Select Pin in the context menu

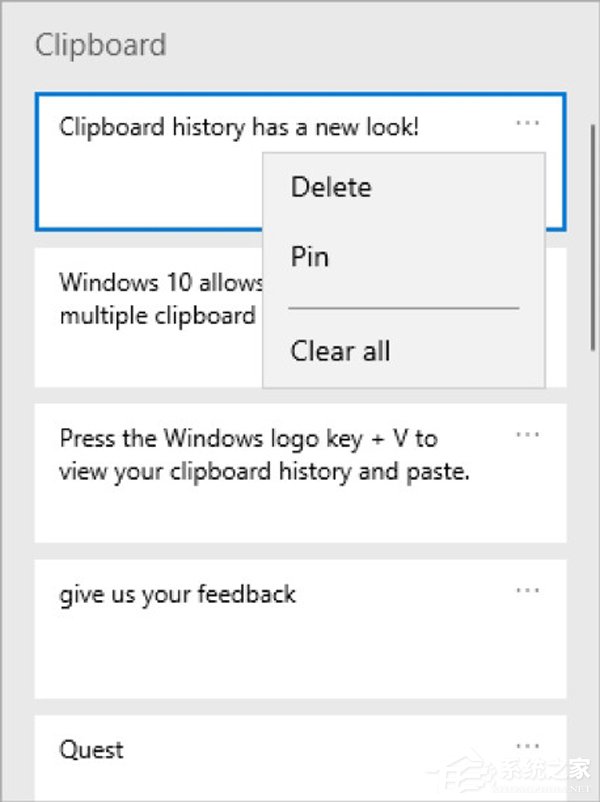tap(310, 257)
